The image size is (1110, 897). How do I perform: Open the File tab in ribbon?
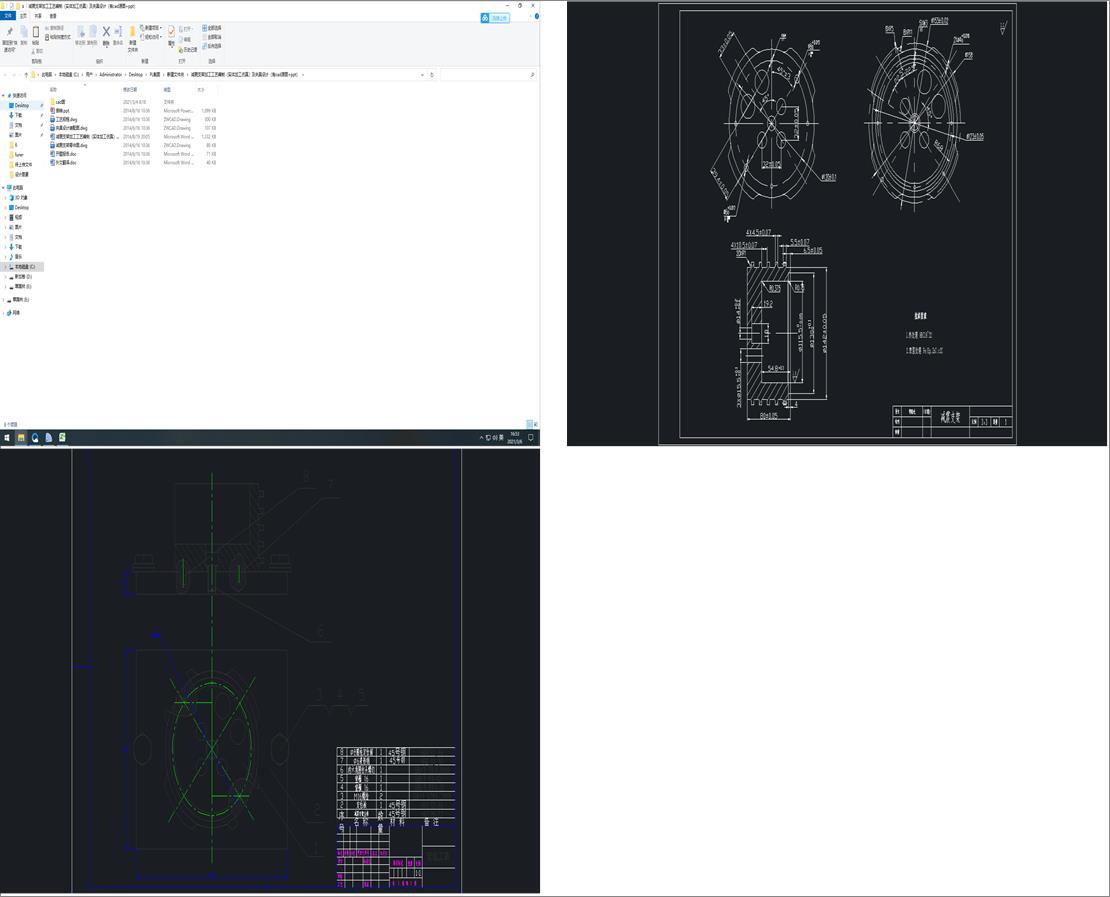coord(9,16)
